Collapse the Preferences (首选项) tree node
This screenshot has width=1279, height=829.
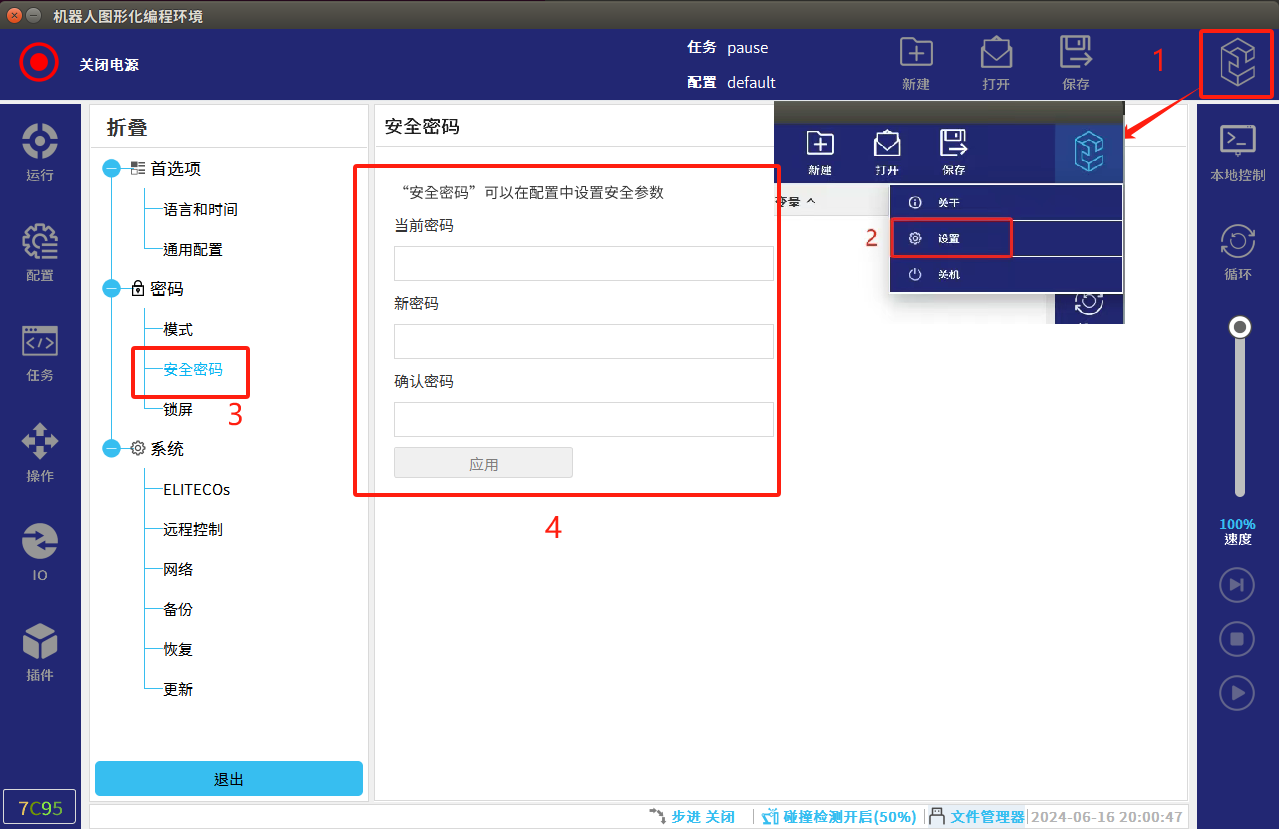(111, 169)
